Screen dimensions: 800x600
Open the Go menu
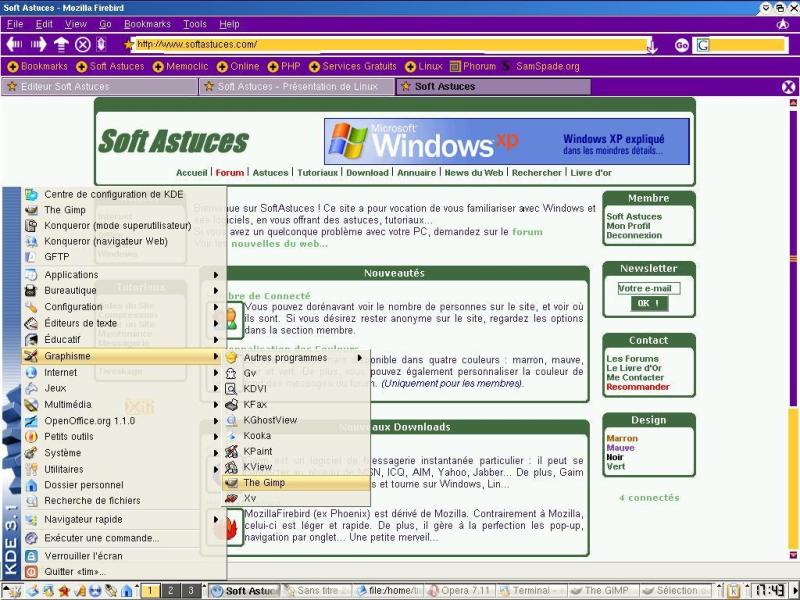pyautogui.click(x=105, y=24)
